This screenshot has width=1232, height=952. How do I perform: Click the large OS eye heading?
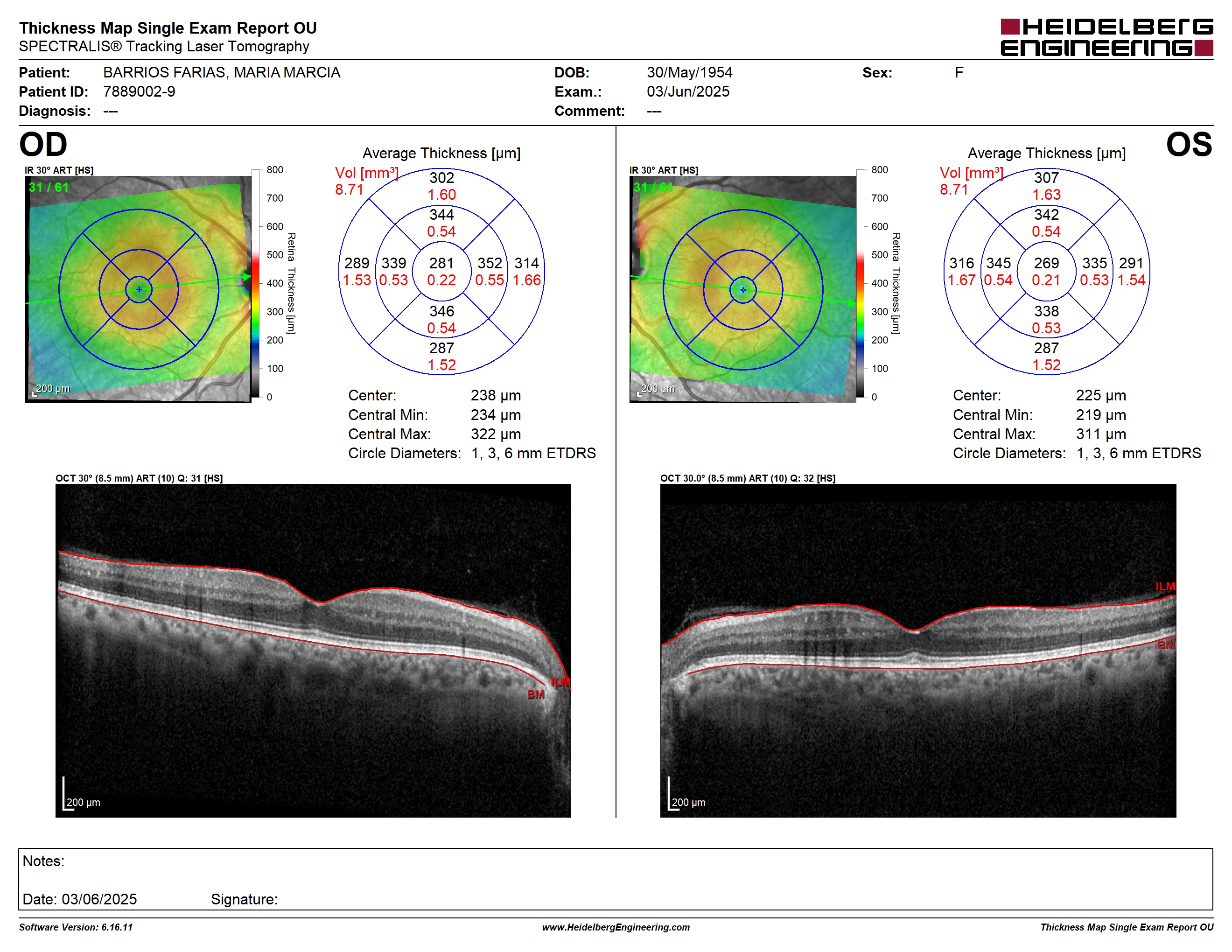[1189, 144]
